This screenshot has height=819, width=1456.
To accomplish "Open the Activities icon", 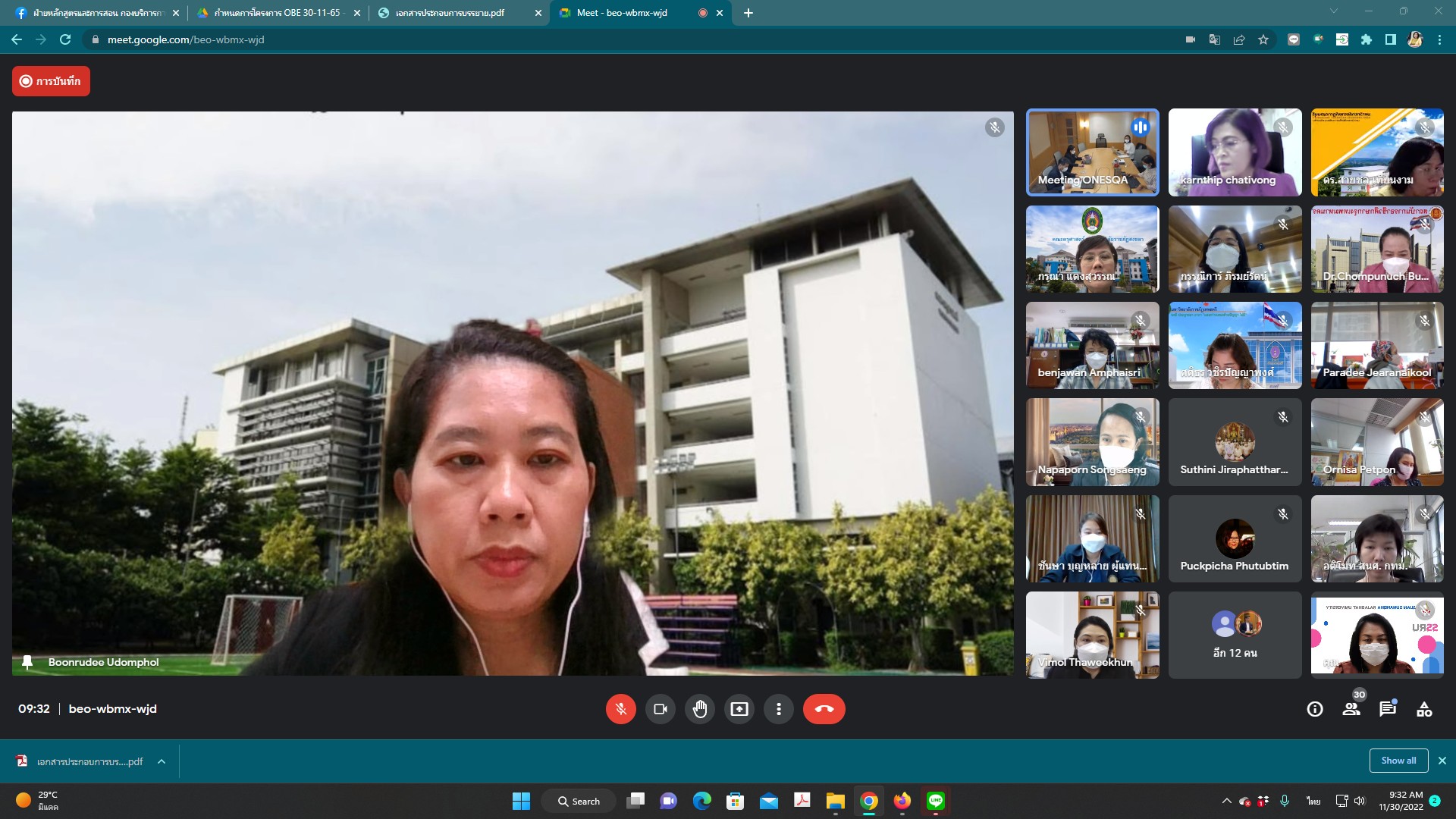I will pyautogui.click(x=1424, y=709).
